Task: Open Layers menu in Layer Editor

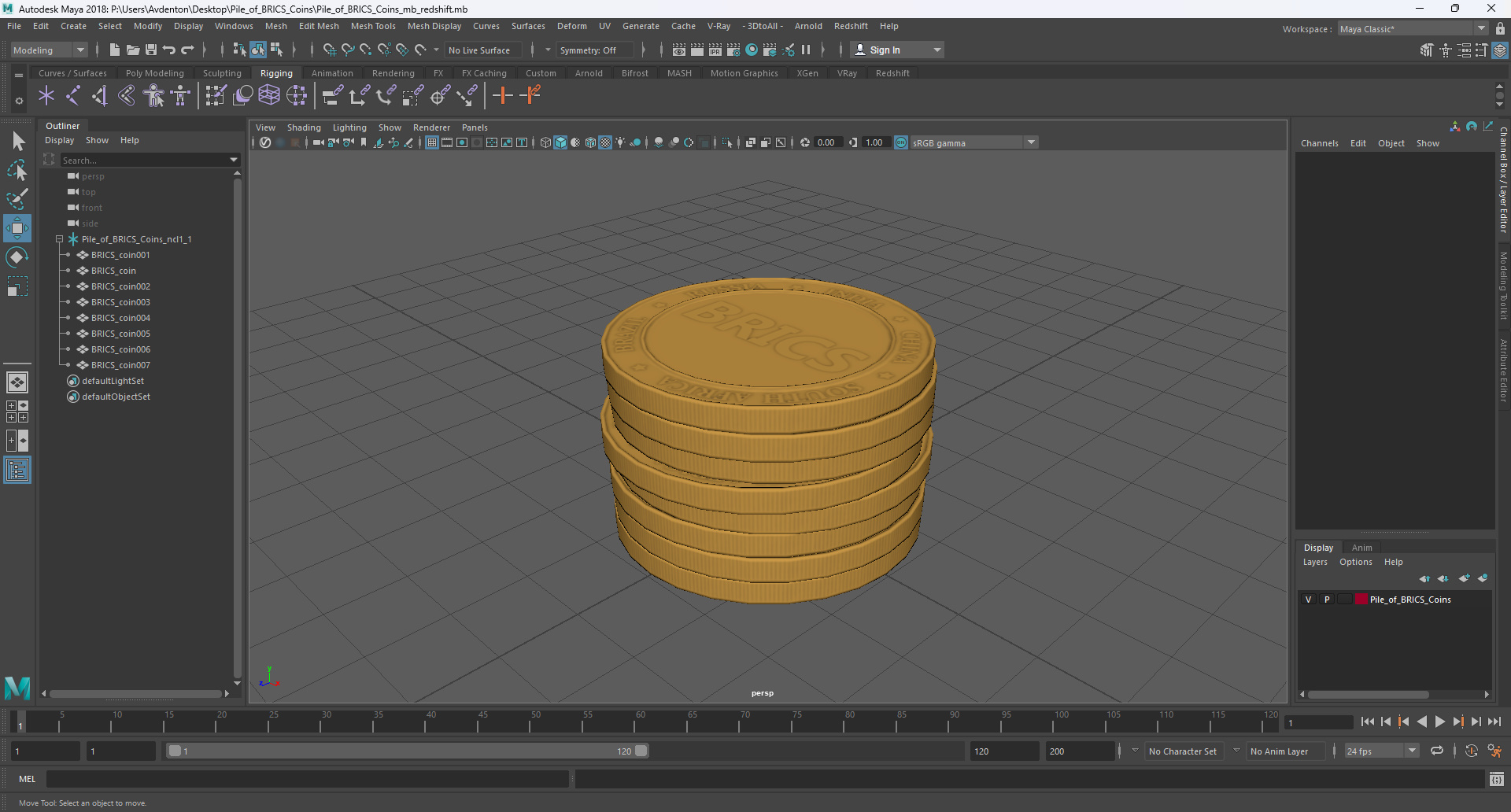Action: point(1315,562)
